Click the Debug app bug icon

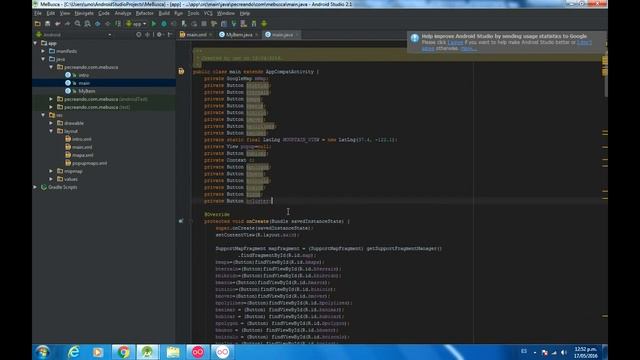tap(164, 24)
